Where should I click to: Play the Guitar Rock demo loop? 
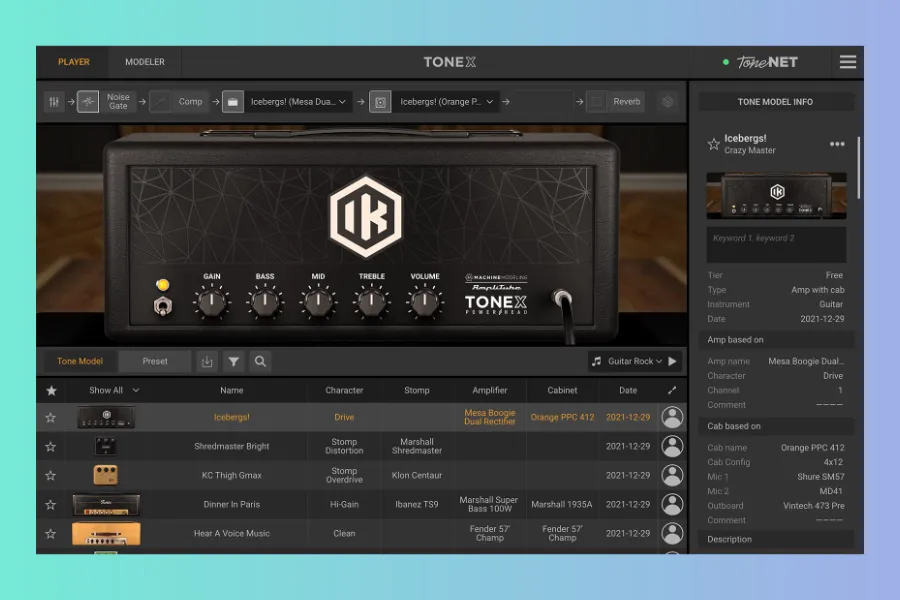(673, 362)
